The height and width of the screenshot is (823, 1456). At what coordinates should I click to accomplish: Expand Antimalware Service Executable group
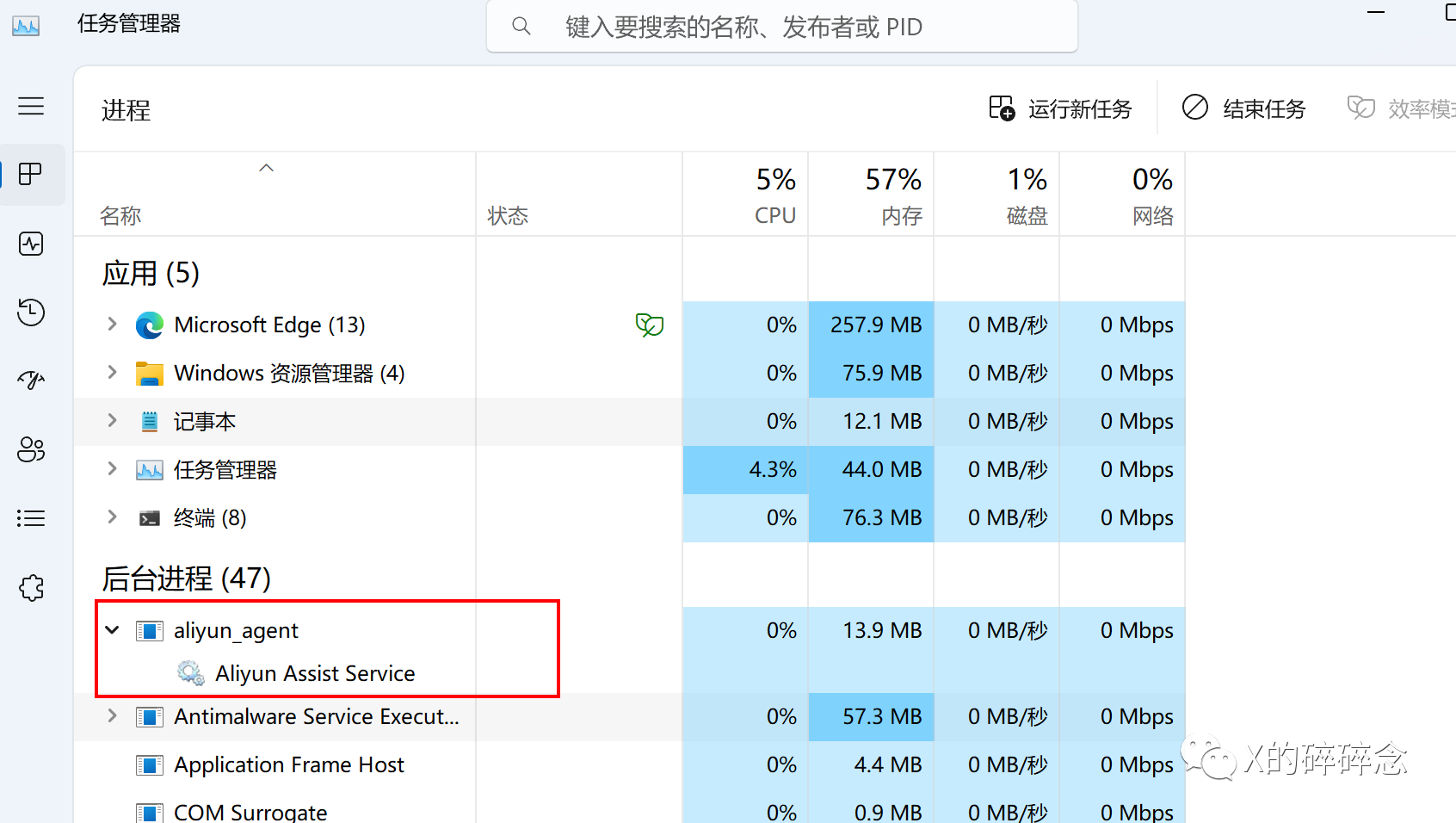pos(112,716)
